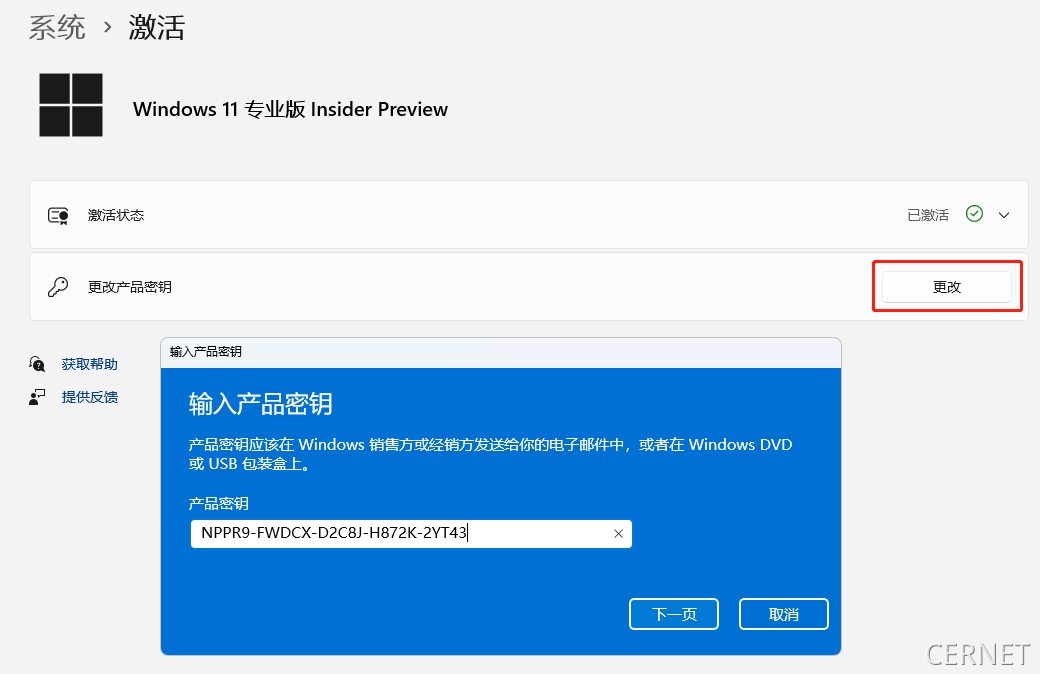Image resolution: width=1040 pixels, height=674 pixels.
Task: Cancel the dialog with 取消
Action: click(x=784, y=614)
